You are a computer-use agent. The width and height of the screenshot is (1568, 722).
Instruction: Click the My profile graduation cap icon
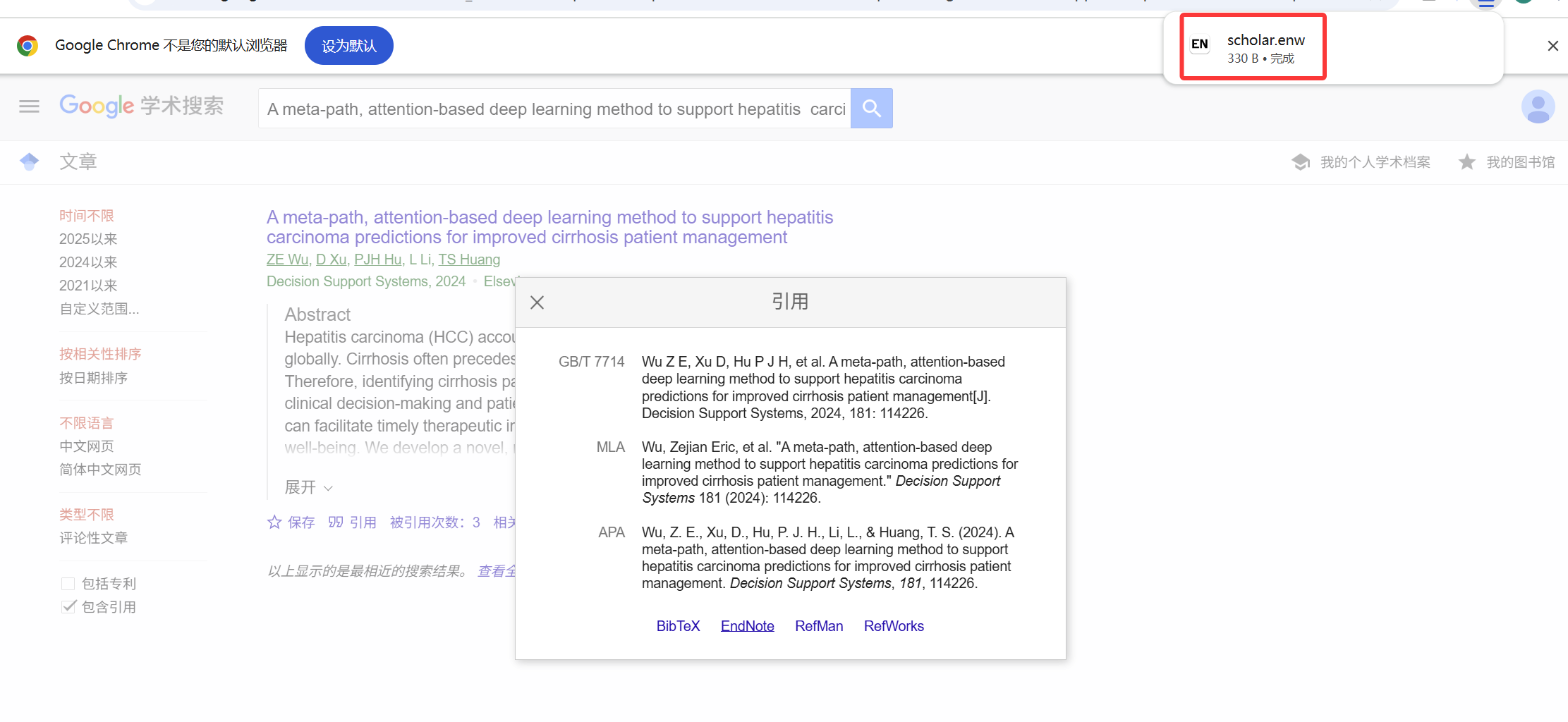click(1301, 162)
